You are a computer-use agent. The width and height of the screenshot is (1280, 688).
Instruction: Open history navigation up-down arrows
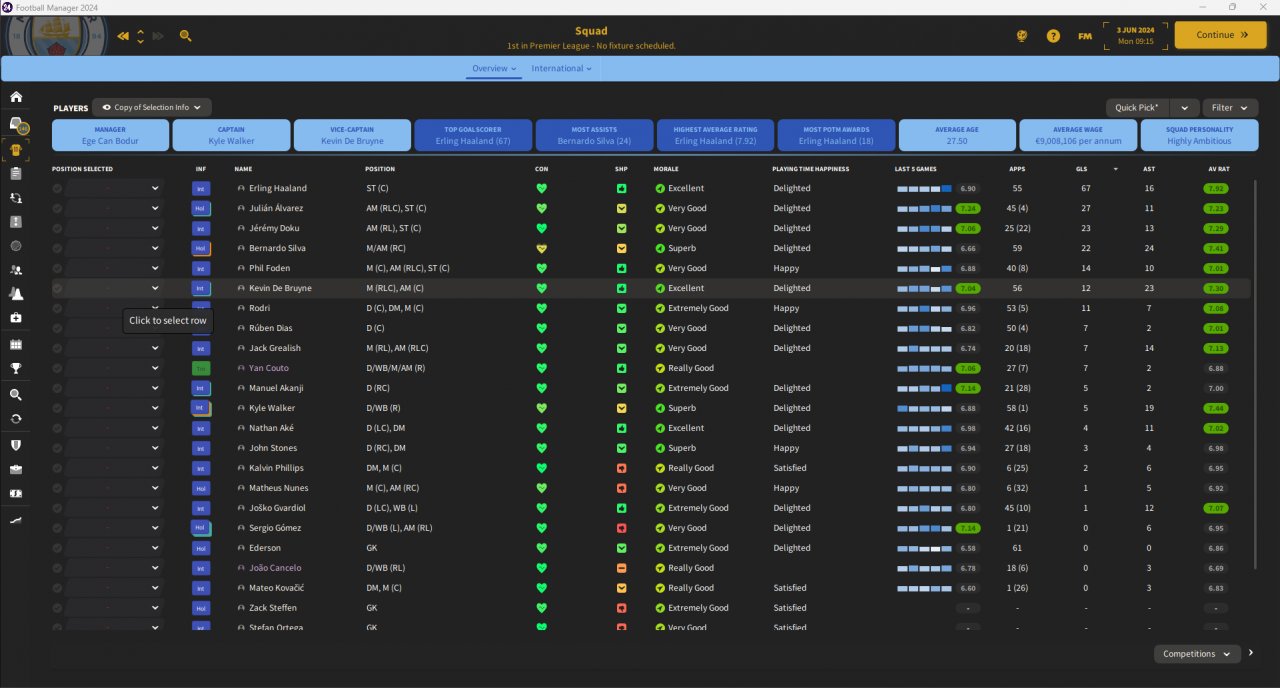click(x=140, y=35)
